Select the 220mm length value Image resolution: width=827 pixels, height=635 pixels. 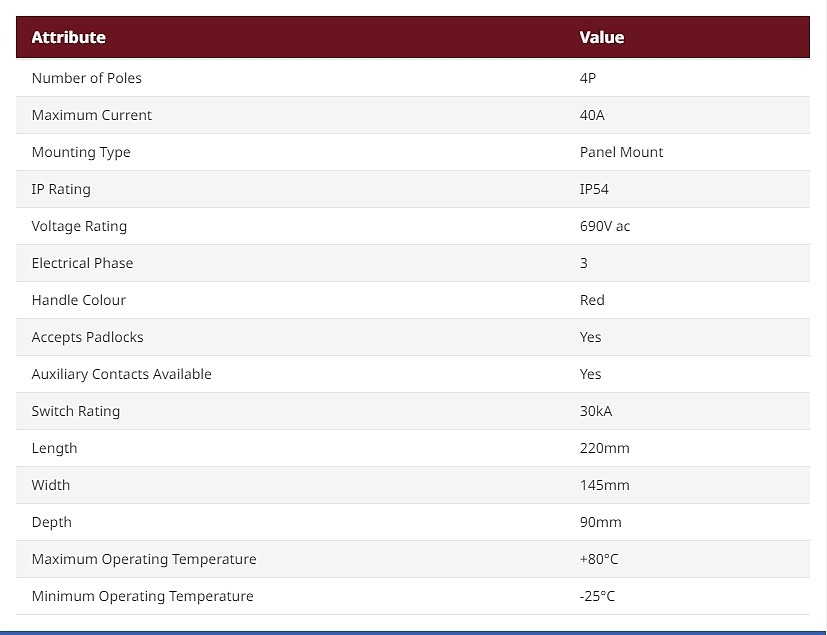(x=604, y=448)
